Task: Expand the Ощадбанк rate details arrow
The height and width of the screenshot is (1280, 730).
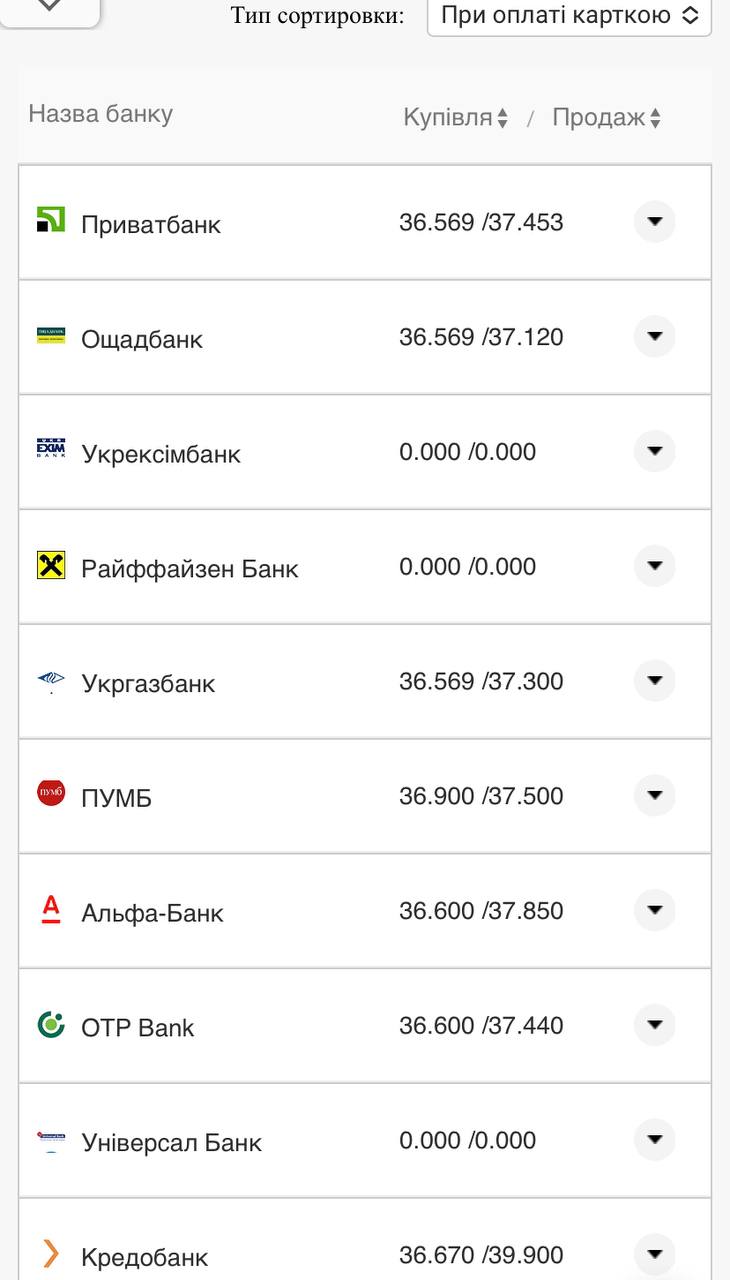Action: click(655, 336)
